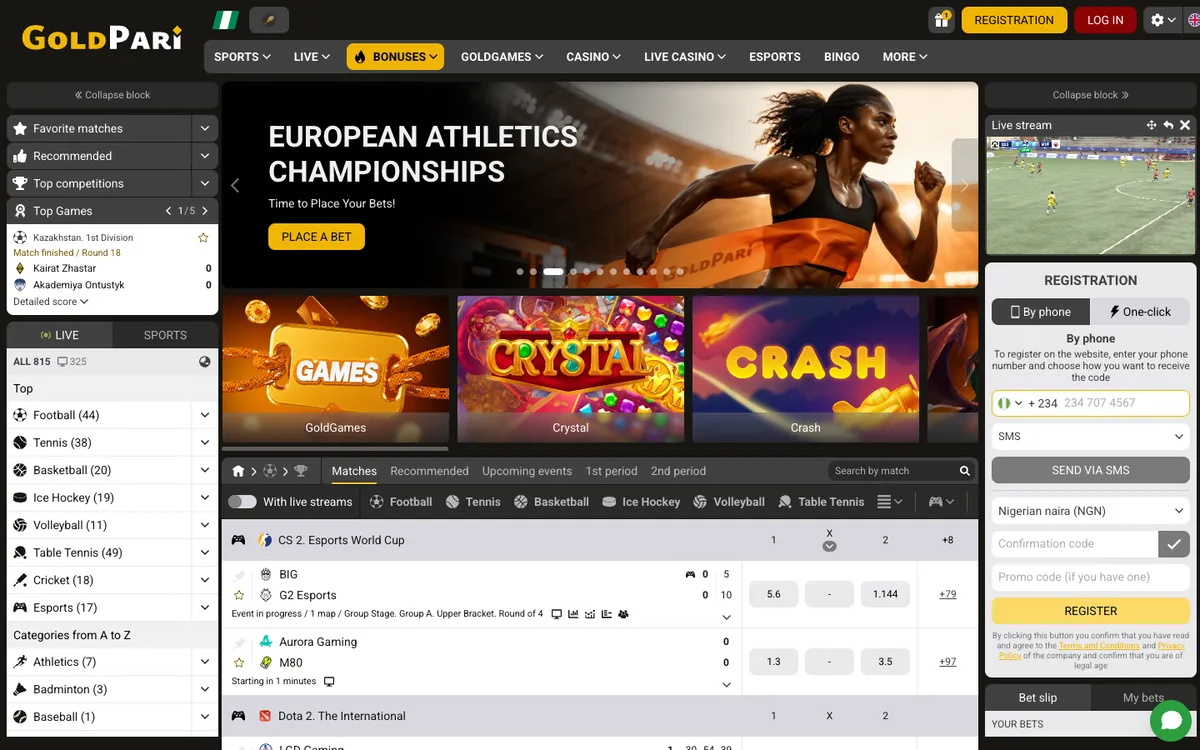Image resolution: width=1200 pixels, height=750 pixels.
Task: Go to previous banner slide arrow
Action: pyautogui.click(x=236, y=185)
